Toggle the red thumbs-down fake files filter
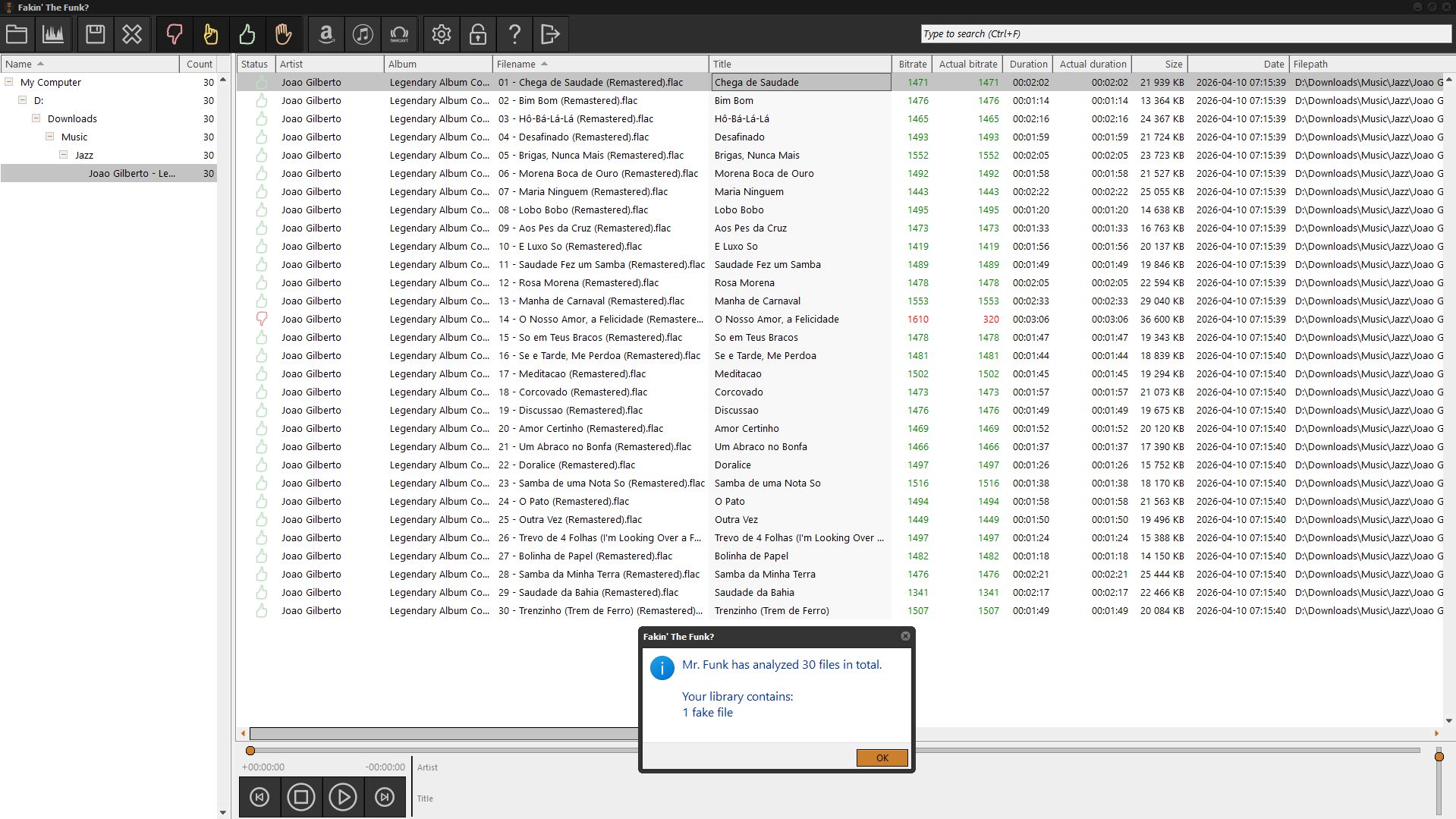 pyautogui.click(x=174, y=34)
